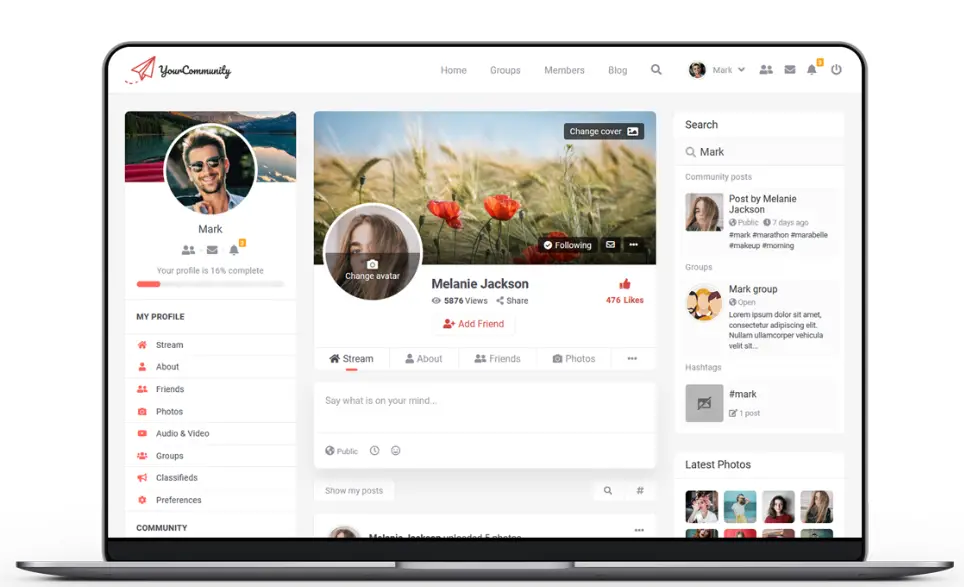The width and height of the screenshot is (964, 587).
Task: Send a message via the cover envelope icon
Action: click(x=610, y=245)
